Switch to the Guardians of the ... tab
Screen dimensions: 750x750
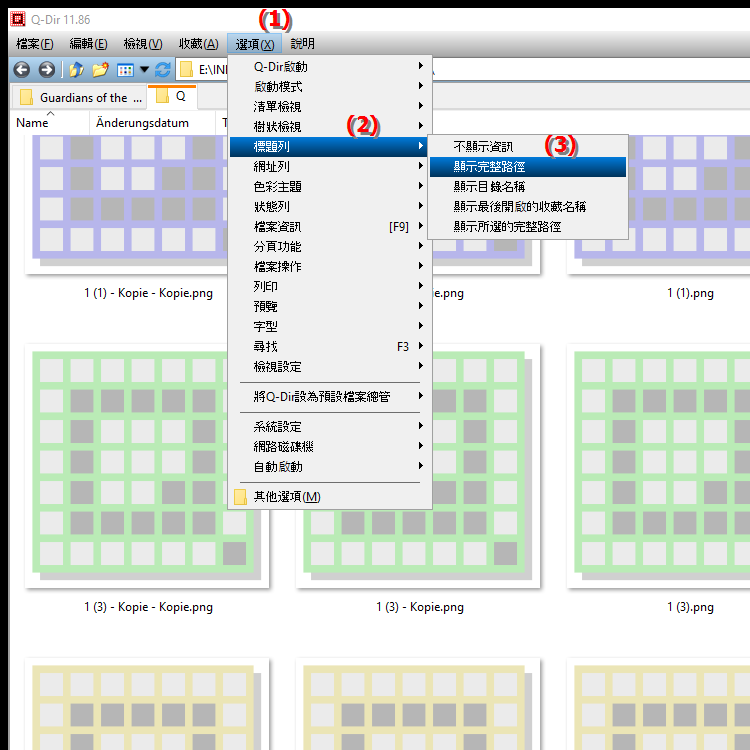pyautogui.click(x=78, y=98)
